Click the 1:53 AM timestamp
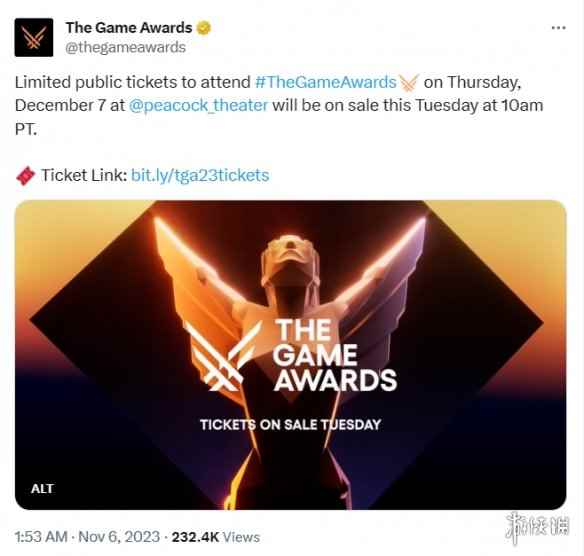This screenshot has height=556, width=584. coord(41,537)
